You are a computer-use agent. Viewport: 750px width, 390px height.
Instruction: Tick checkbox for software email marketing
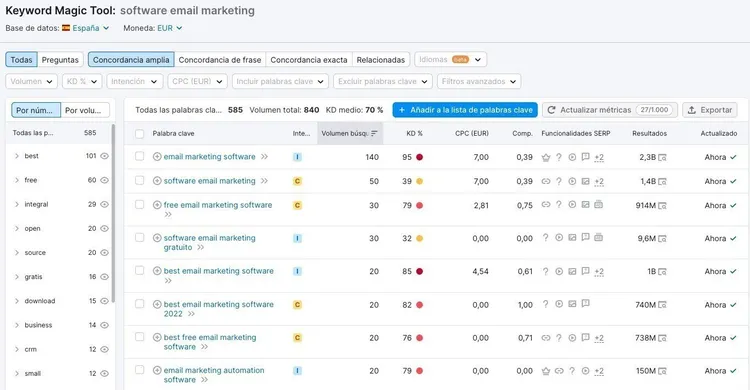(139, 180)
